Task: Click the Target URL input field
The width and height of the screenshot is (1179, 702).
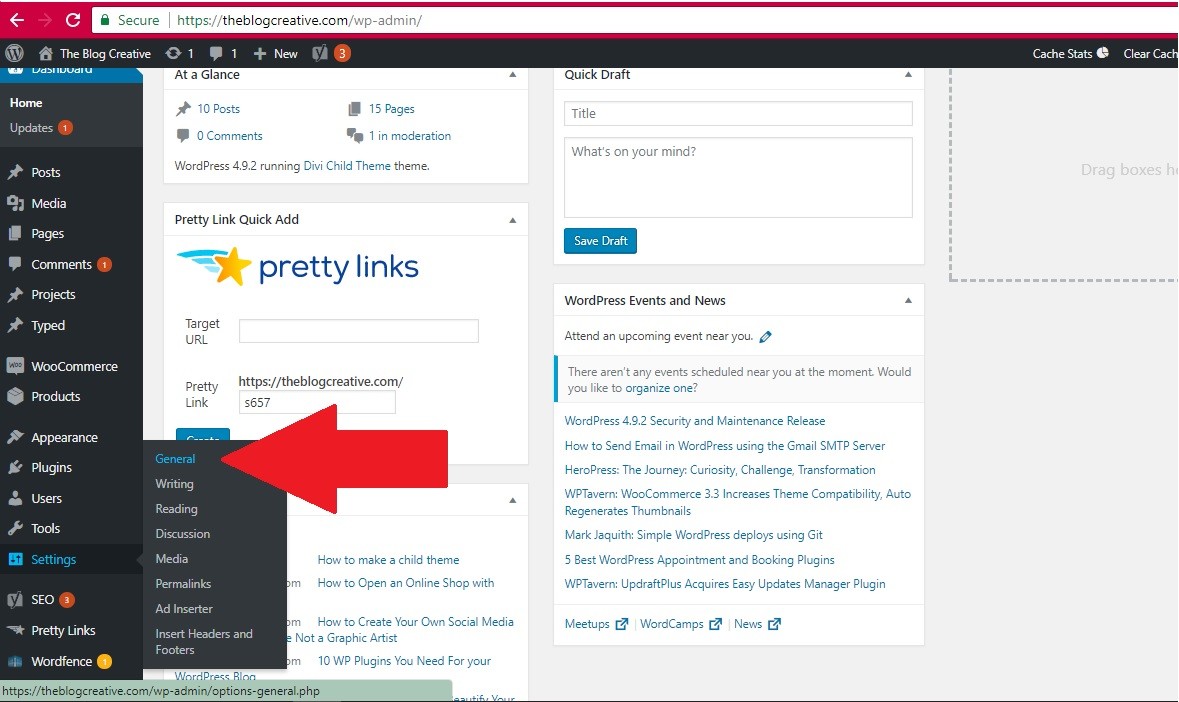Action: pyautogui.click(x=359, y=331)
